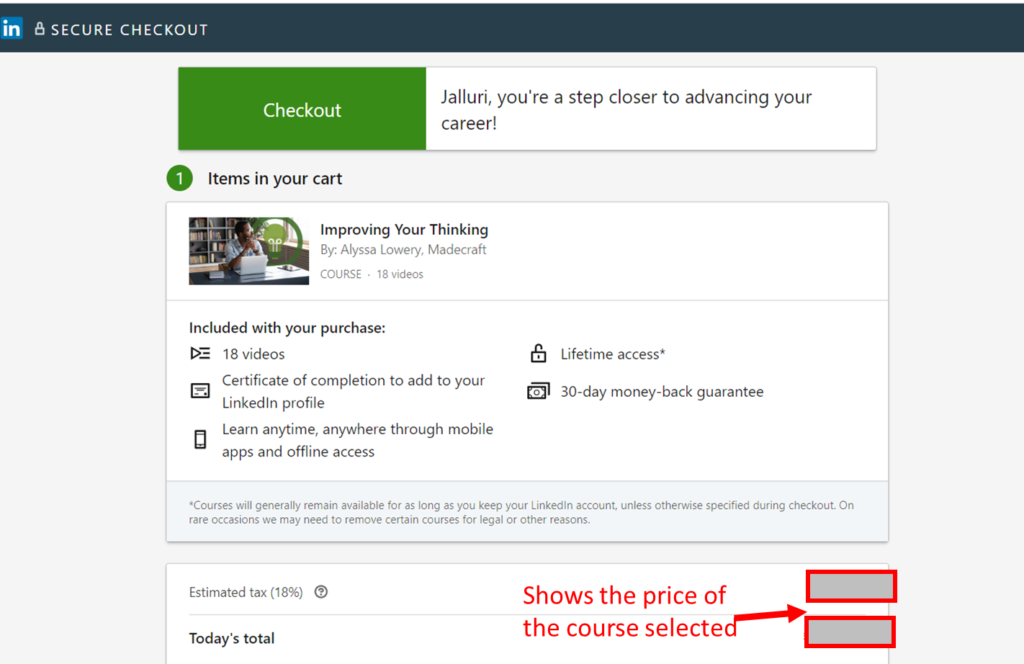
Task: Click the mobile phone icon
Action: point(200,439)
